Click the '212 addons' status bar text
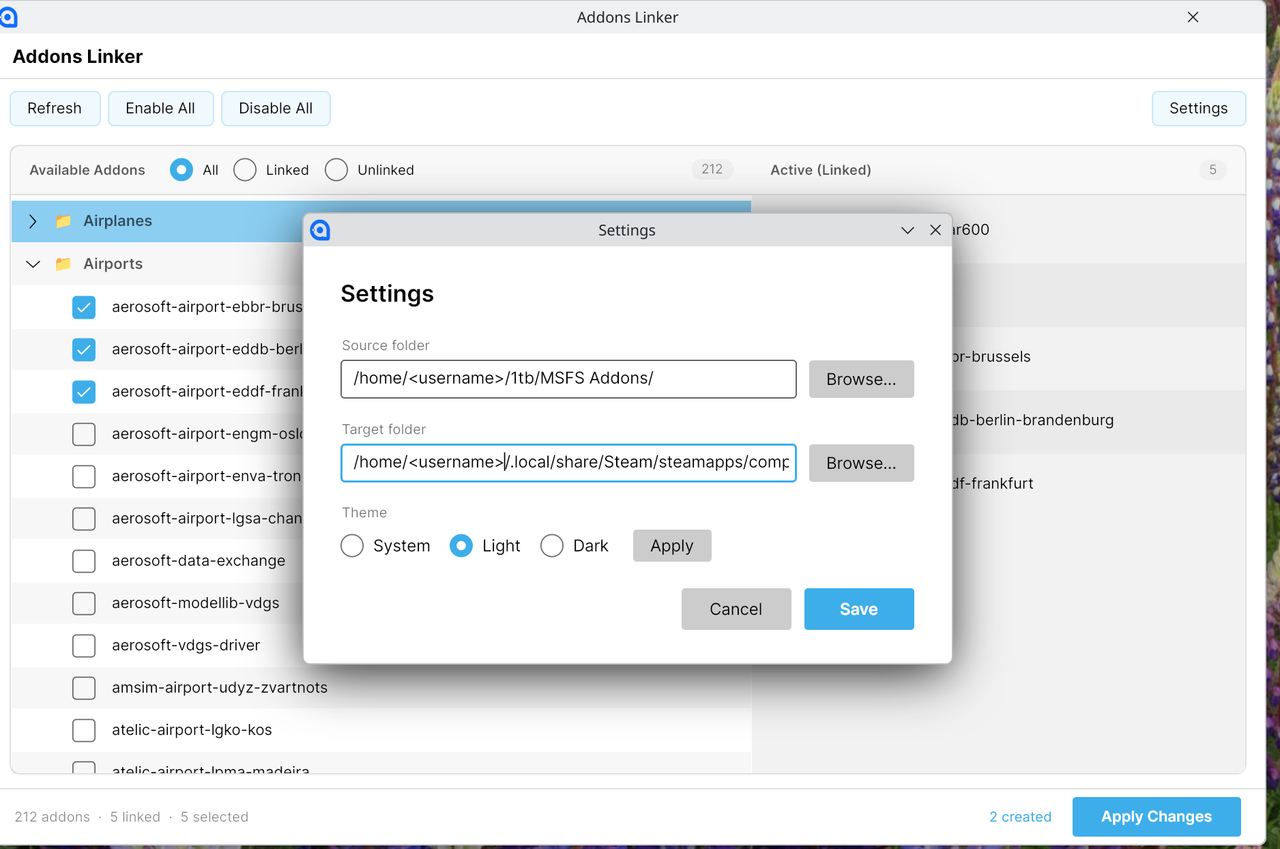Screen dimensions: 1280x849 52,817
